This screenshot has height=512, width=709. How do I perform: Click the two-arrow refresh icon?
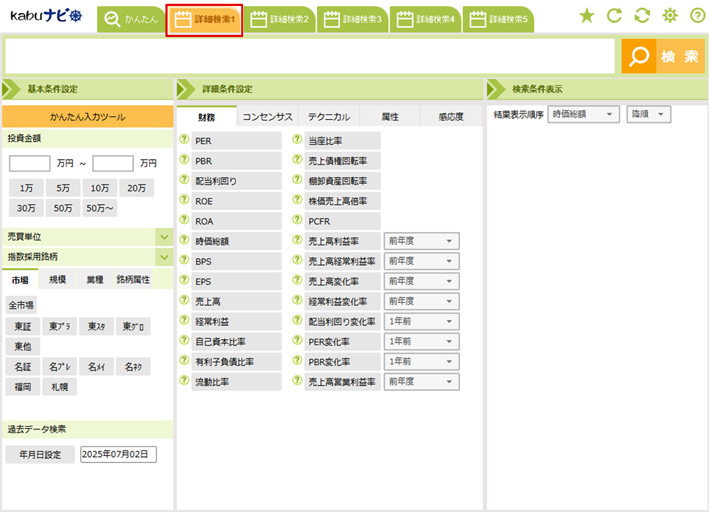click(642, 16)
